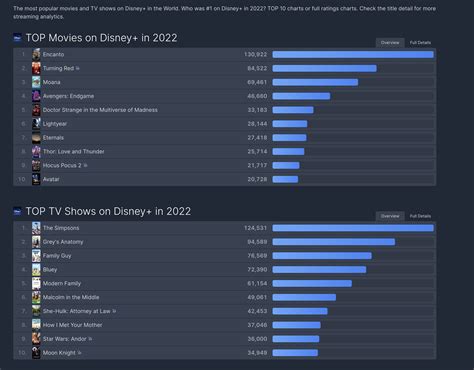Open the Avengers: Endgame poster thumbnail
This screenshot has height=370, width=474.
(36, 96)
